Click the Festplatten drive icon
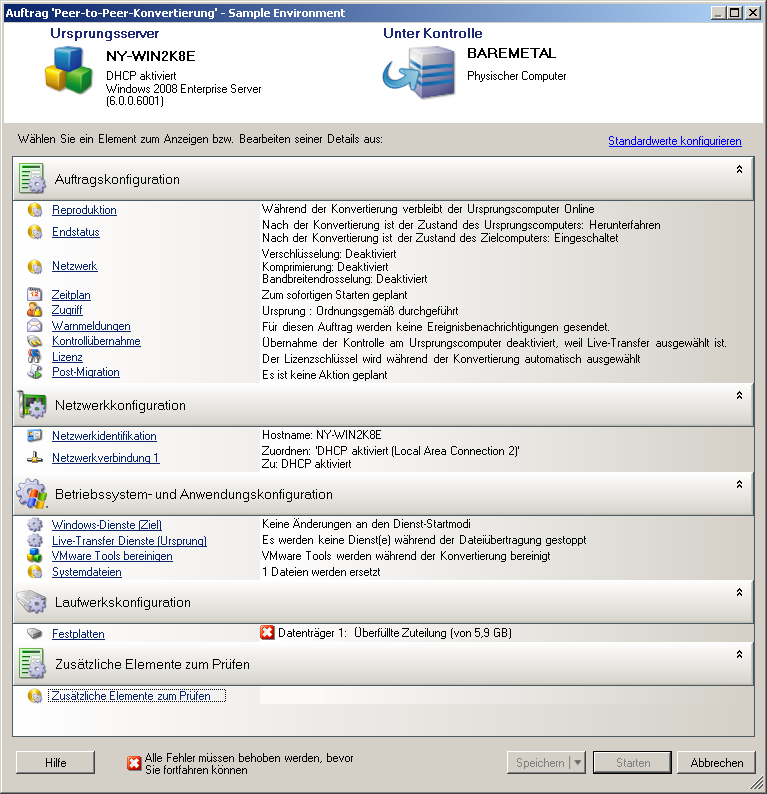 (35, 633)
